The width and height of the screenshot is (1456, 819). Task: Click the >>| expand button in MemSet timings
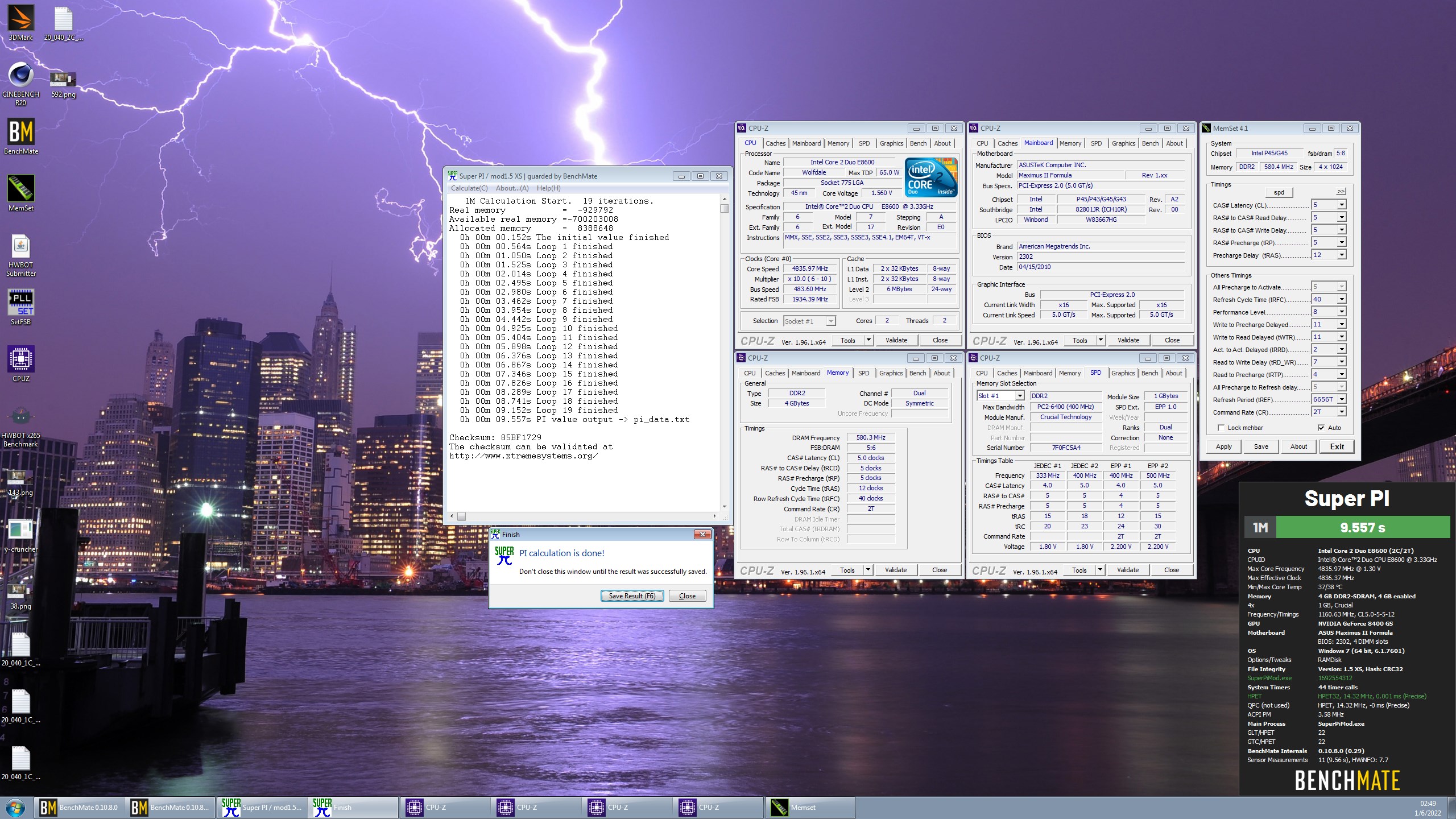tap(1341, 192)
